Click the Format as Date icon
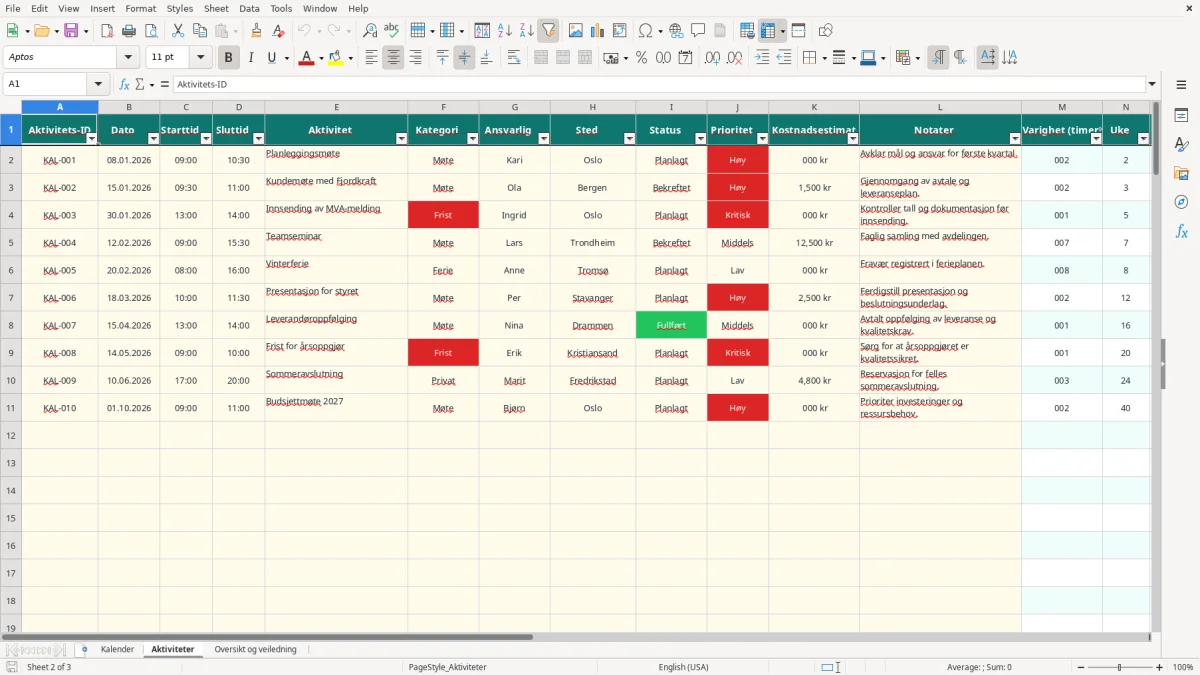Viewport: 1200px width, 675px height. [685, 58]
